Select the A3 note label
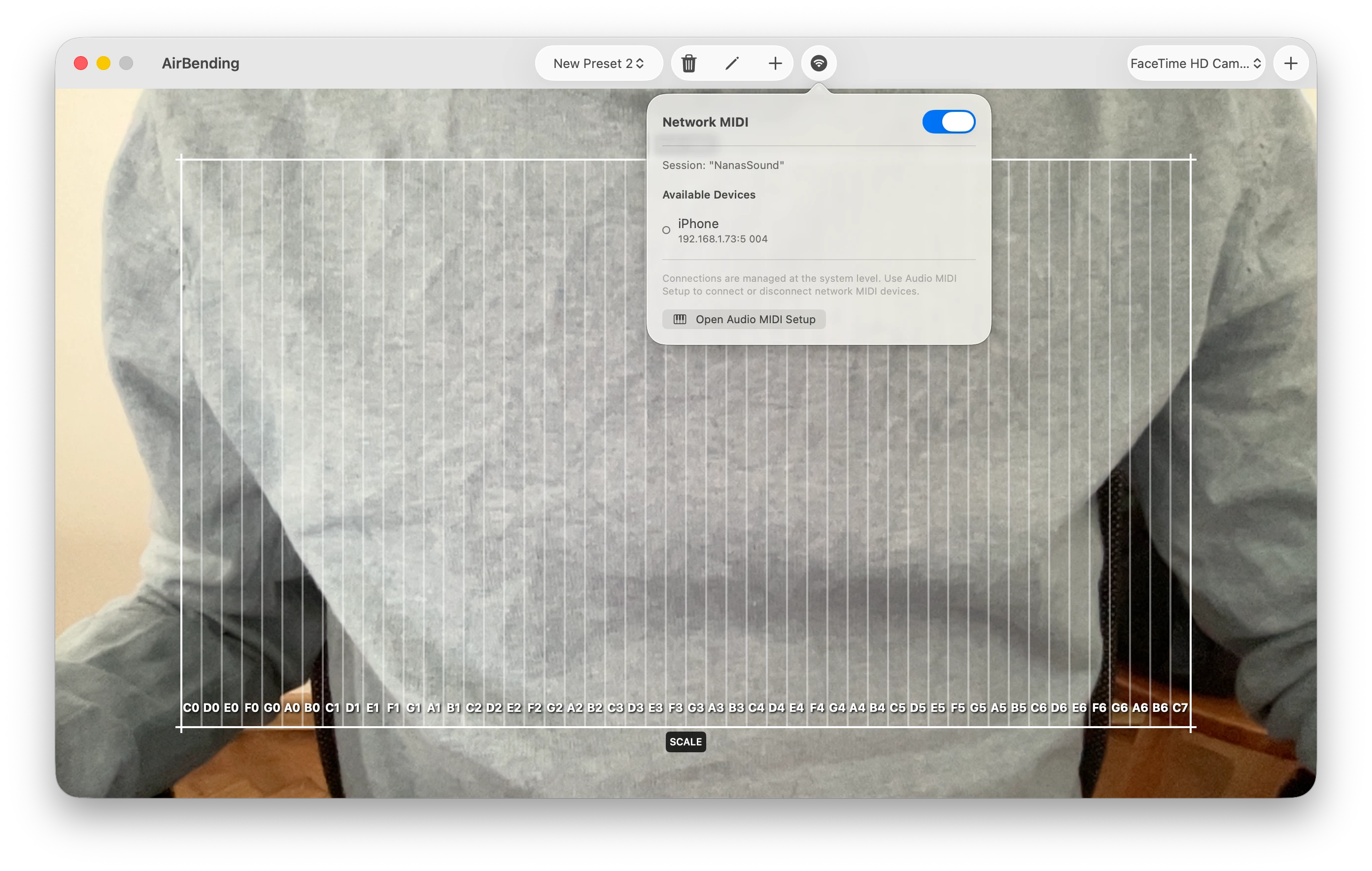 [716, 707]
